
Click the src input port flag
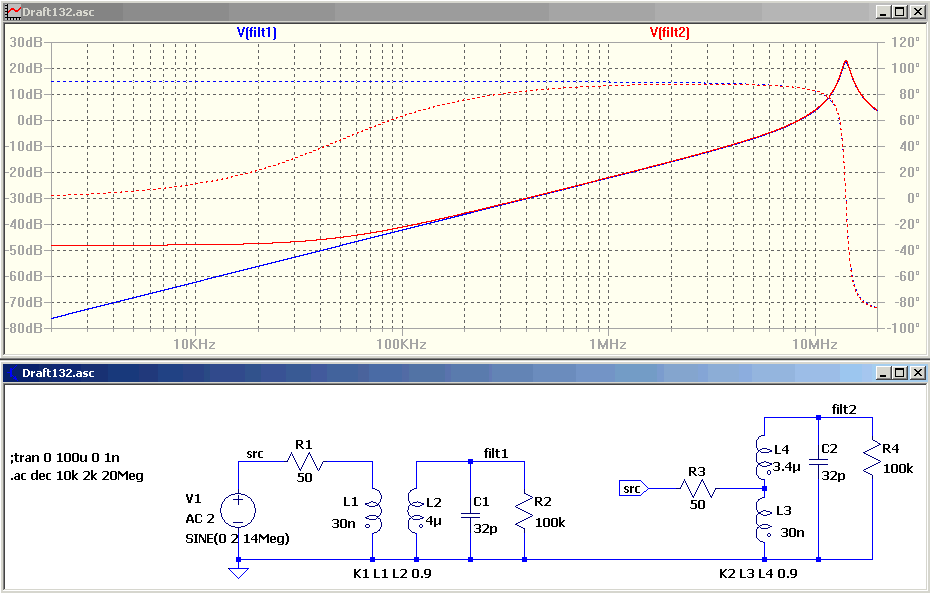633,489
